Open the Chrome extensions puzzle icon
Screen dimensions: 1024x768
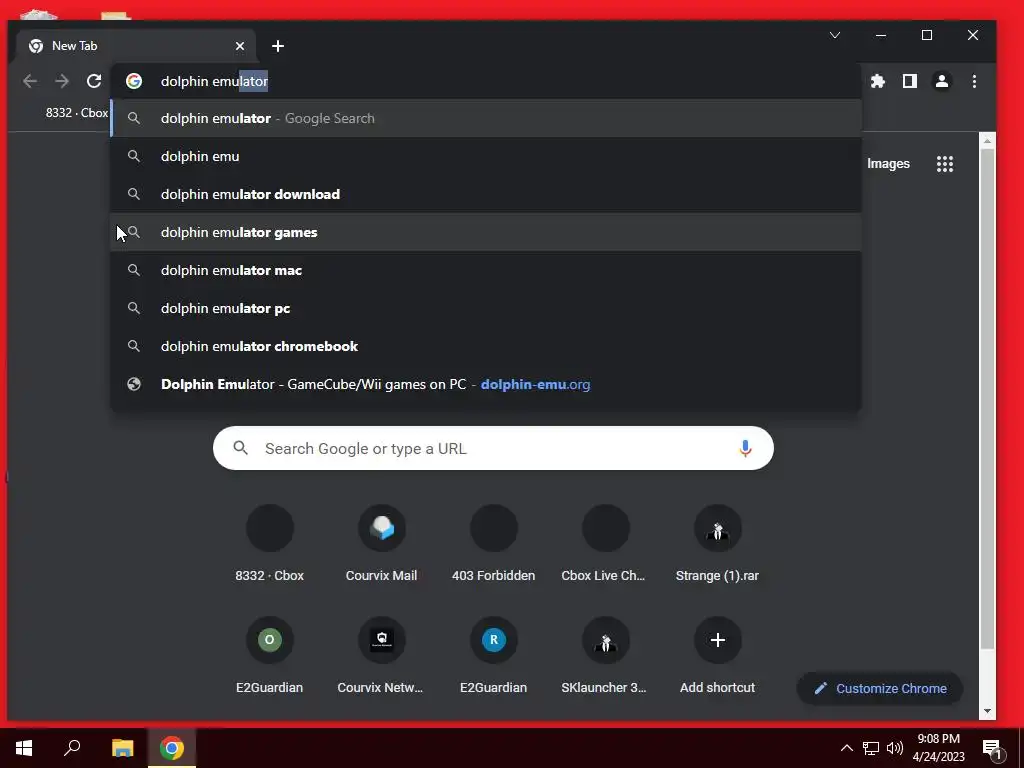(878, 81)
